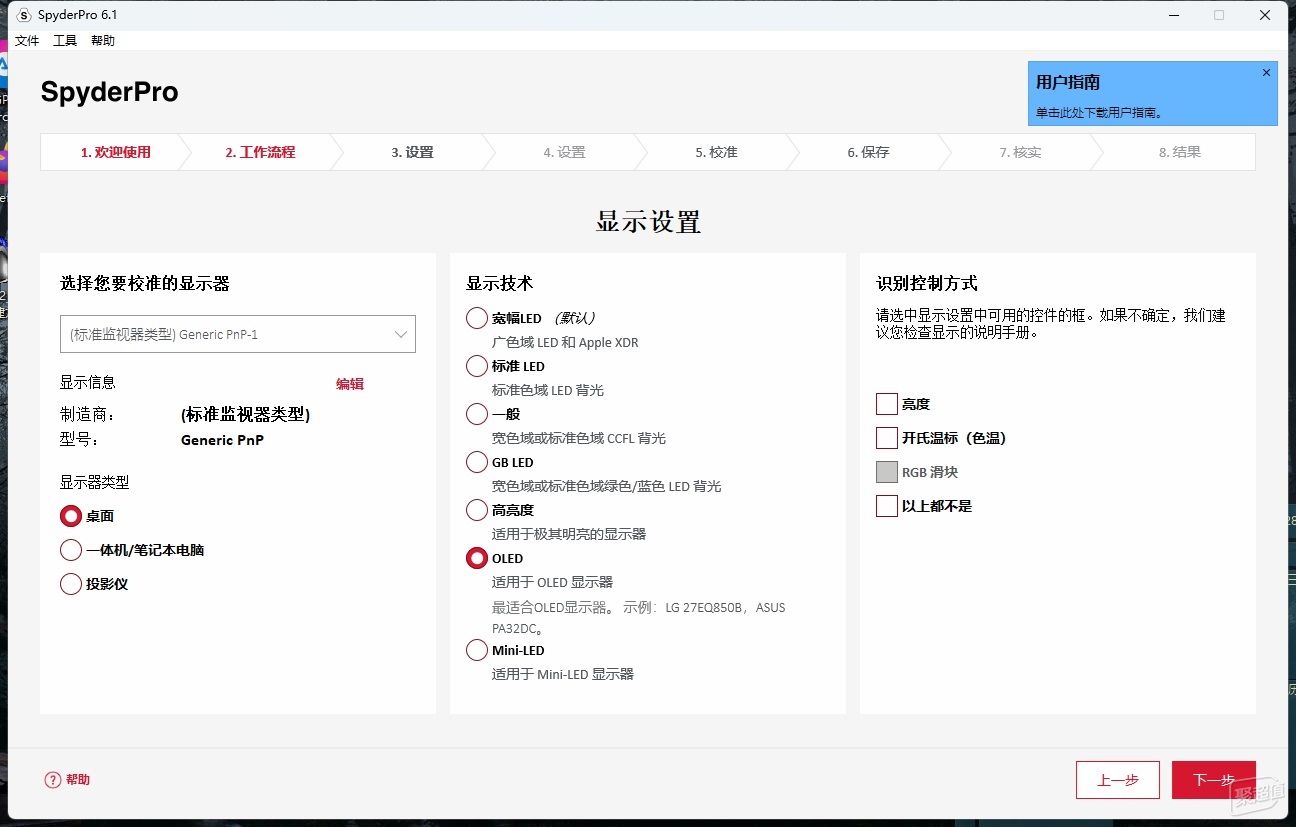Click the red help question mark icon
This screenshot has height=827, width=1296.
[x=53, y=780]
